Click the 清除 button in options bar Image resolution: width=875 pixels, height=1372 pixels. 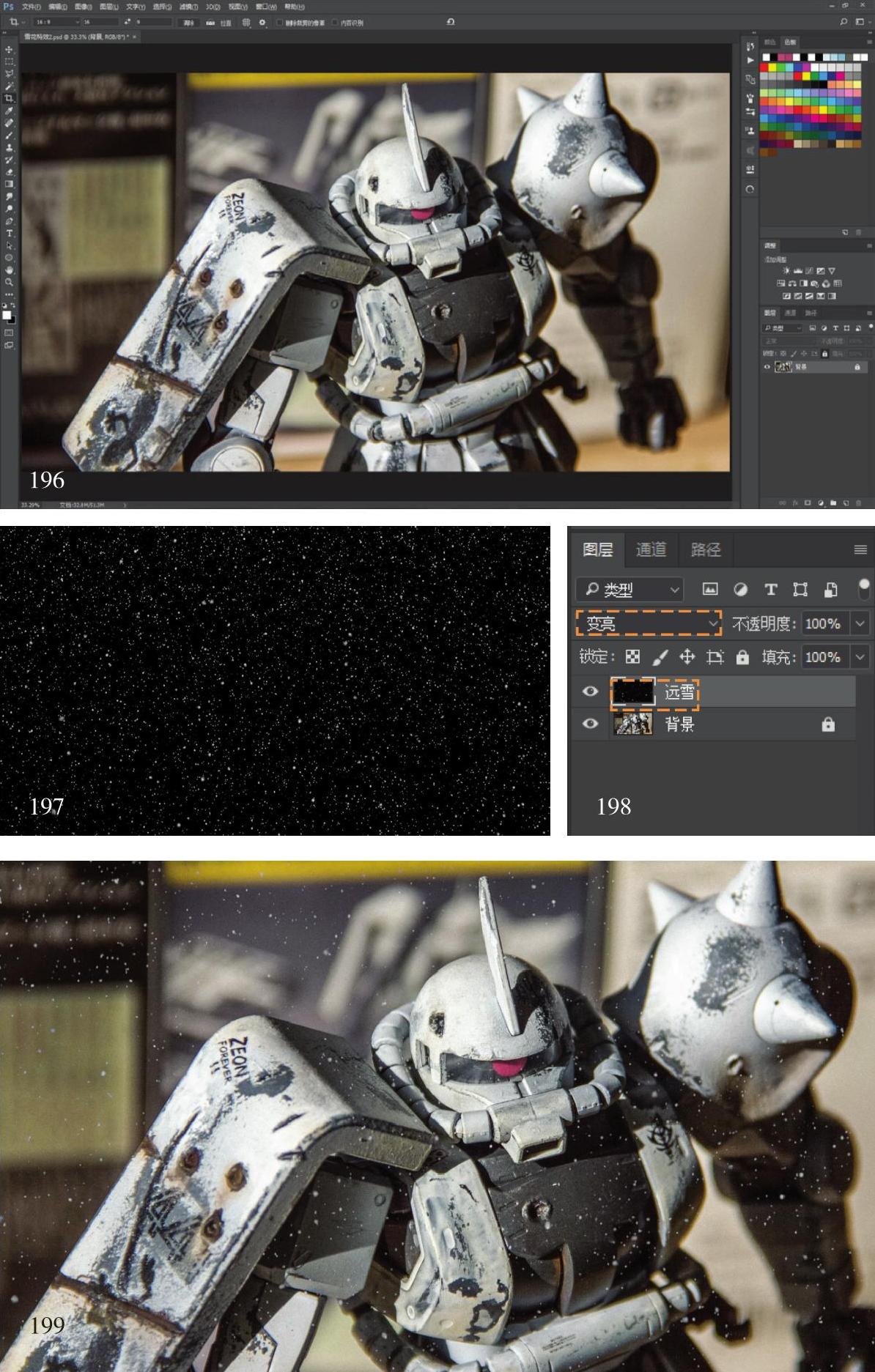pyautogui.click(x=189, y=23)
